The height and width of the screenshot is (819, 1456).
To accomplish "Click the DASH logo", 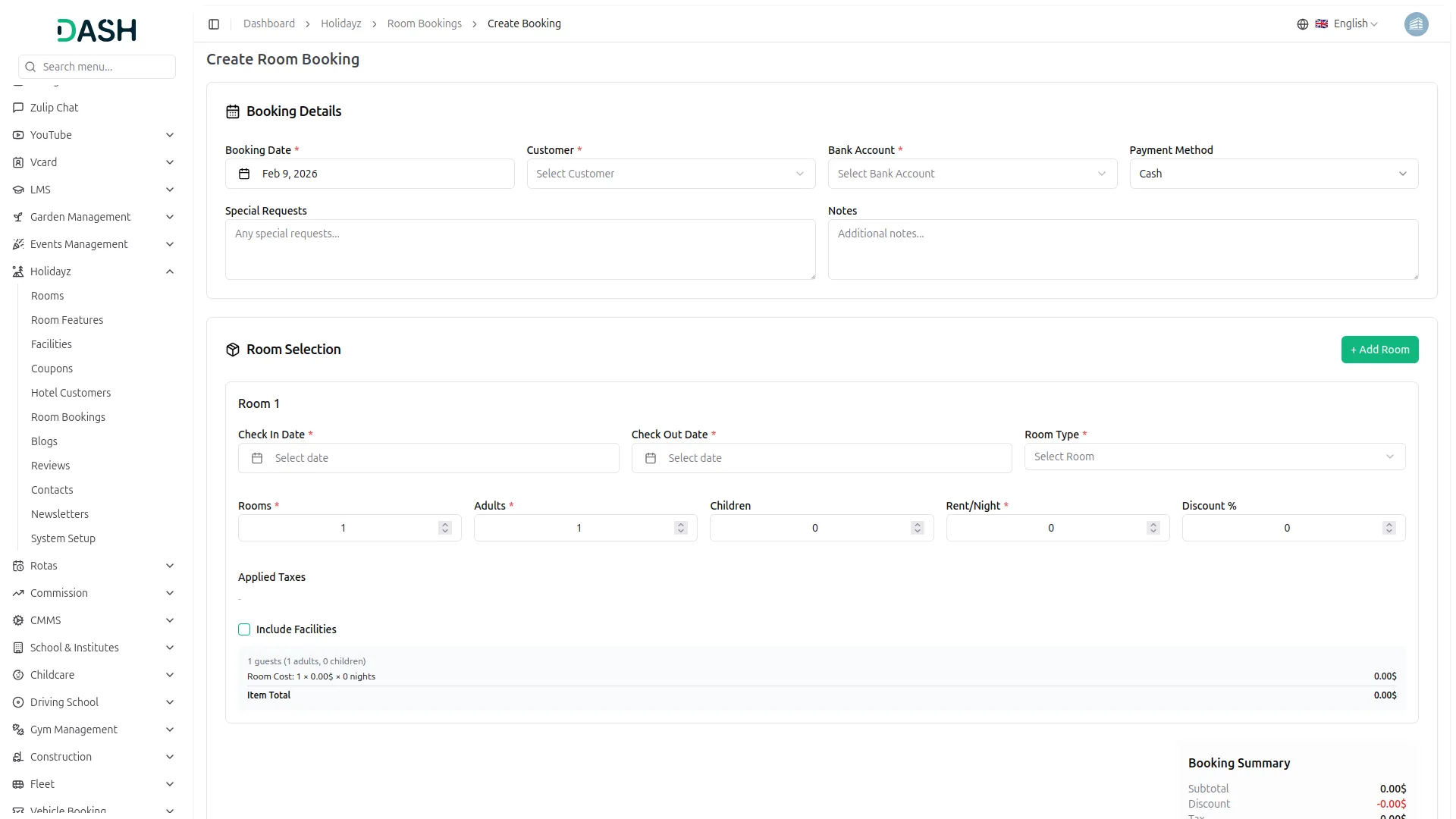I will 97,30.
